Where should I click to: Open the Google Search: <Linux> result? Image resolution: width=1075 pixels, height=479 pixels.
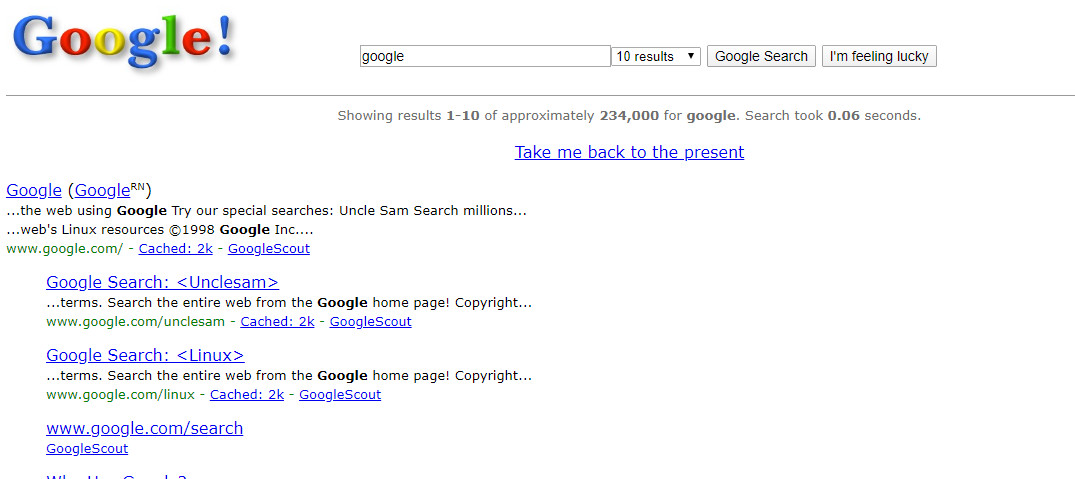pos(145,355)
